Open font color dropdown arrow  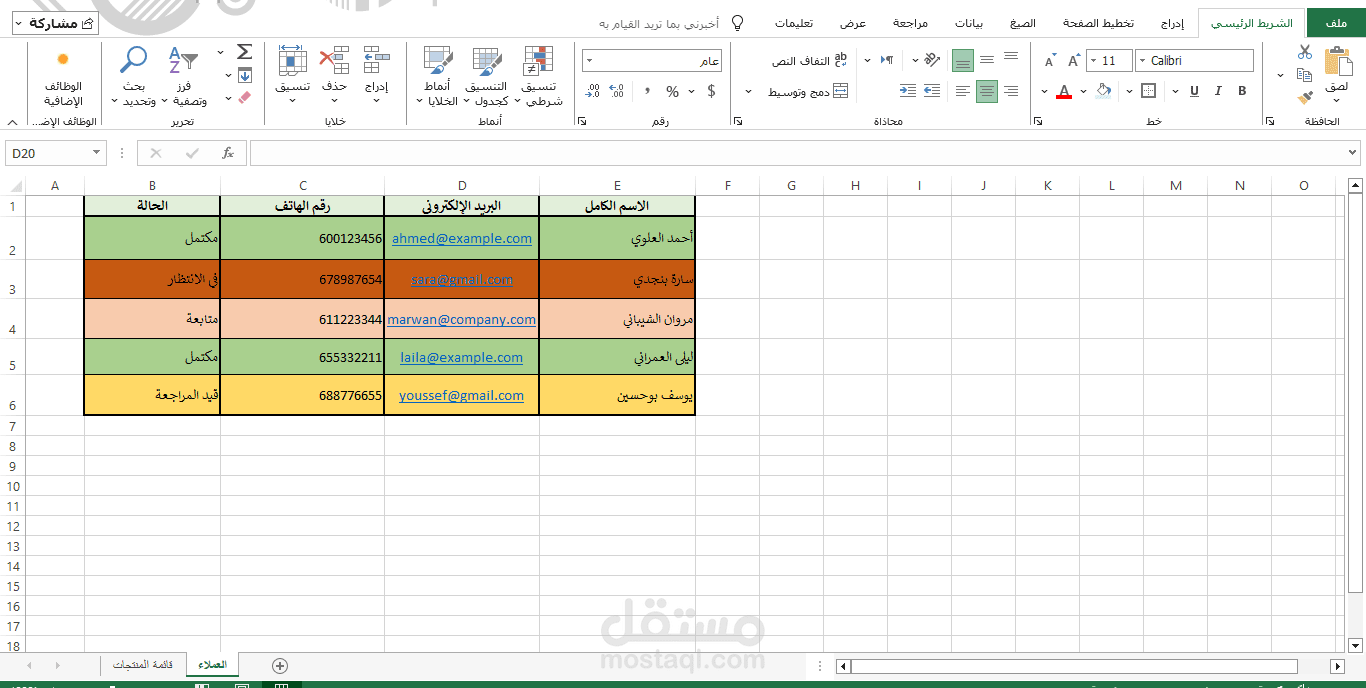(1045, 91)
